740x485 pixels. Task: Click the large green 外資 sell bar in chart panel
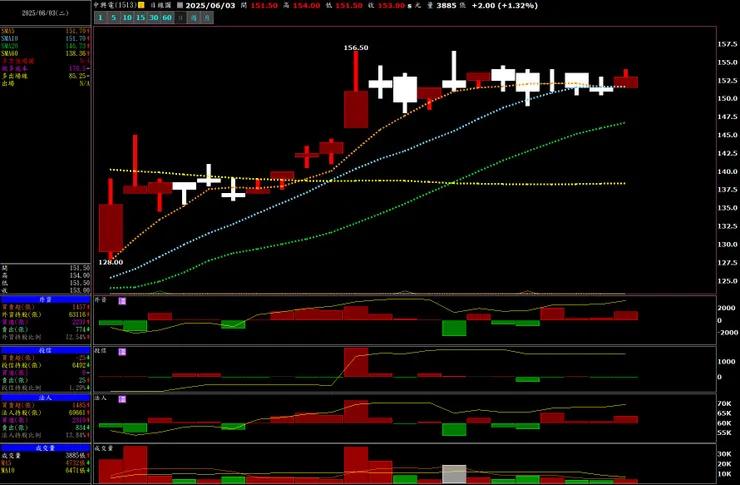tap(454, 328)
